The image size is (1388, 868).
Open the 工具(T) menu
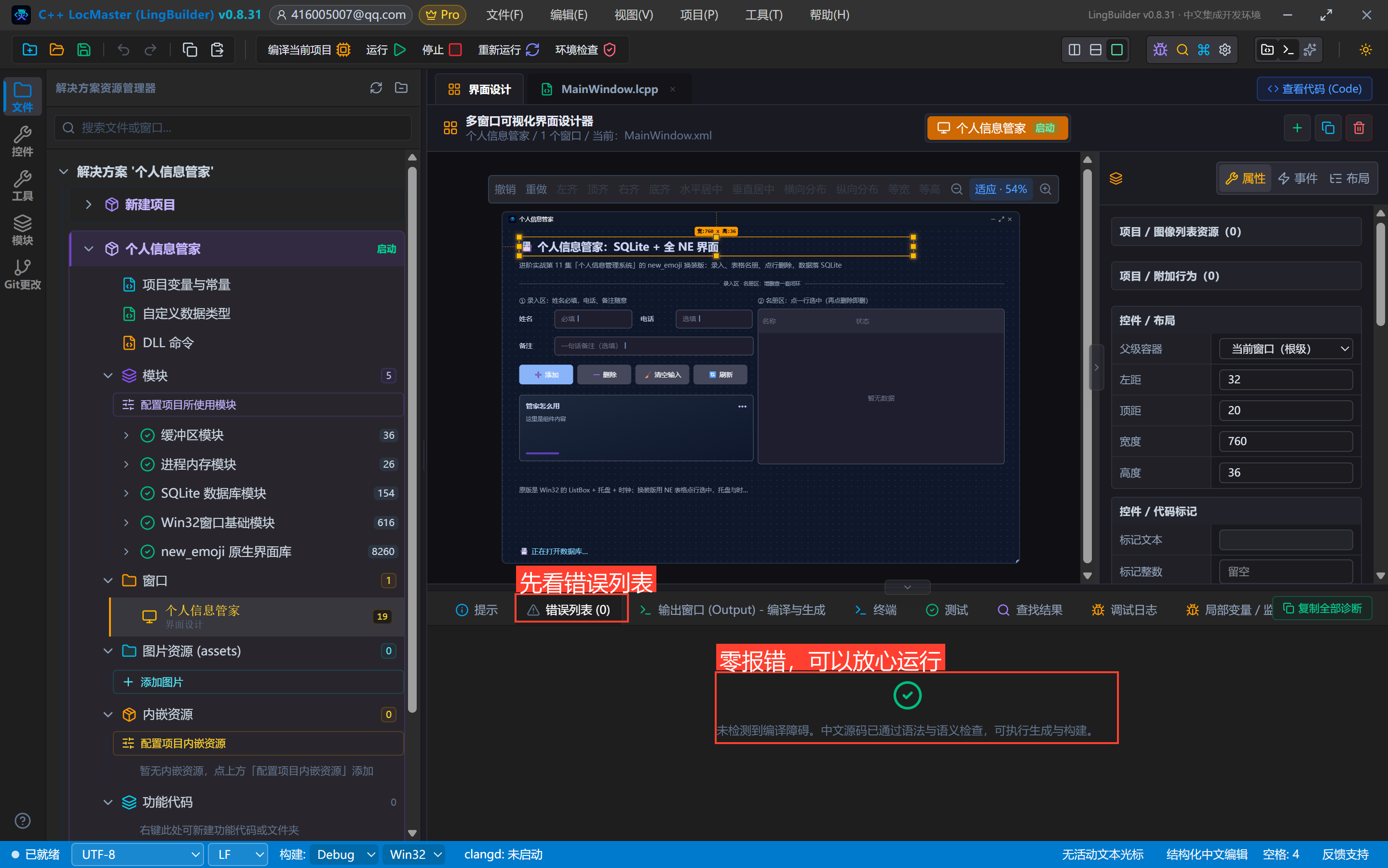click(763, 15)
